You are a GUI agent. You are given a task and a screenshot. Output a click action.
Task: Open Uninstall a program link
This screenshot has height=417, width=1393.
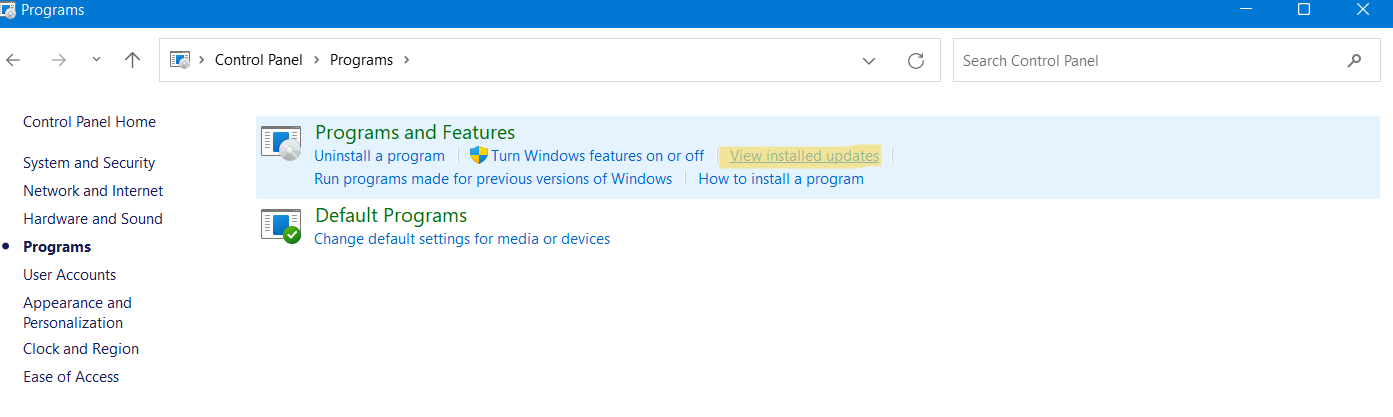coord(379,156)
